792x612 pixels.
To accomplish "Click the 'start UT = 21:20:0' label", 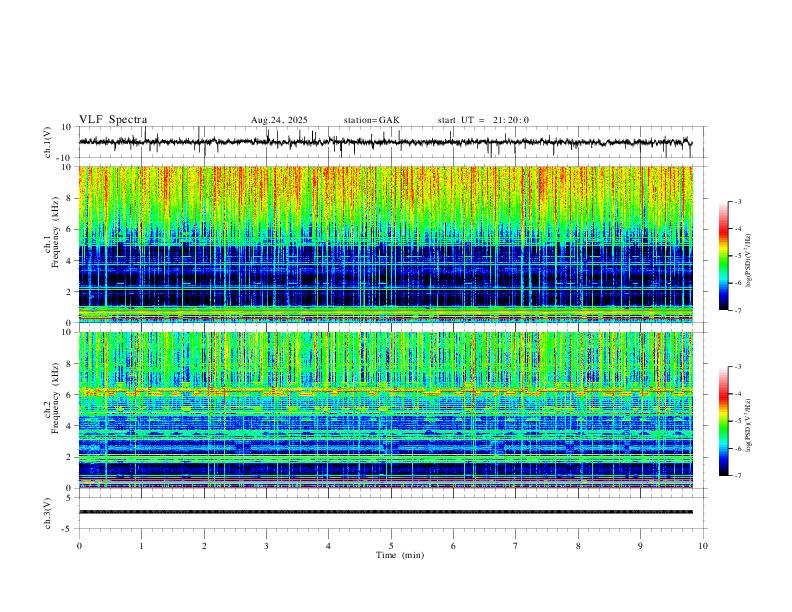I will point(483,120).
